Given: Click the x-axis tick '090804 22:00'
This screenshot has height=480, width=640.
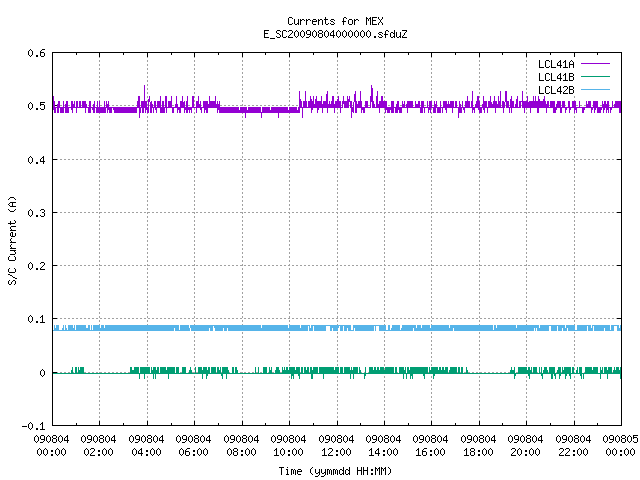Looking at the screenshot, I should point(573,446).
